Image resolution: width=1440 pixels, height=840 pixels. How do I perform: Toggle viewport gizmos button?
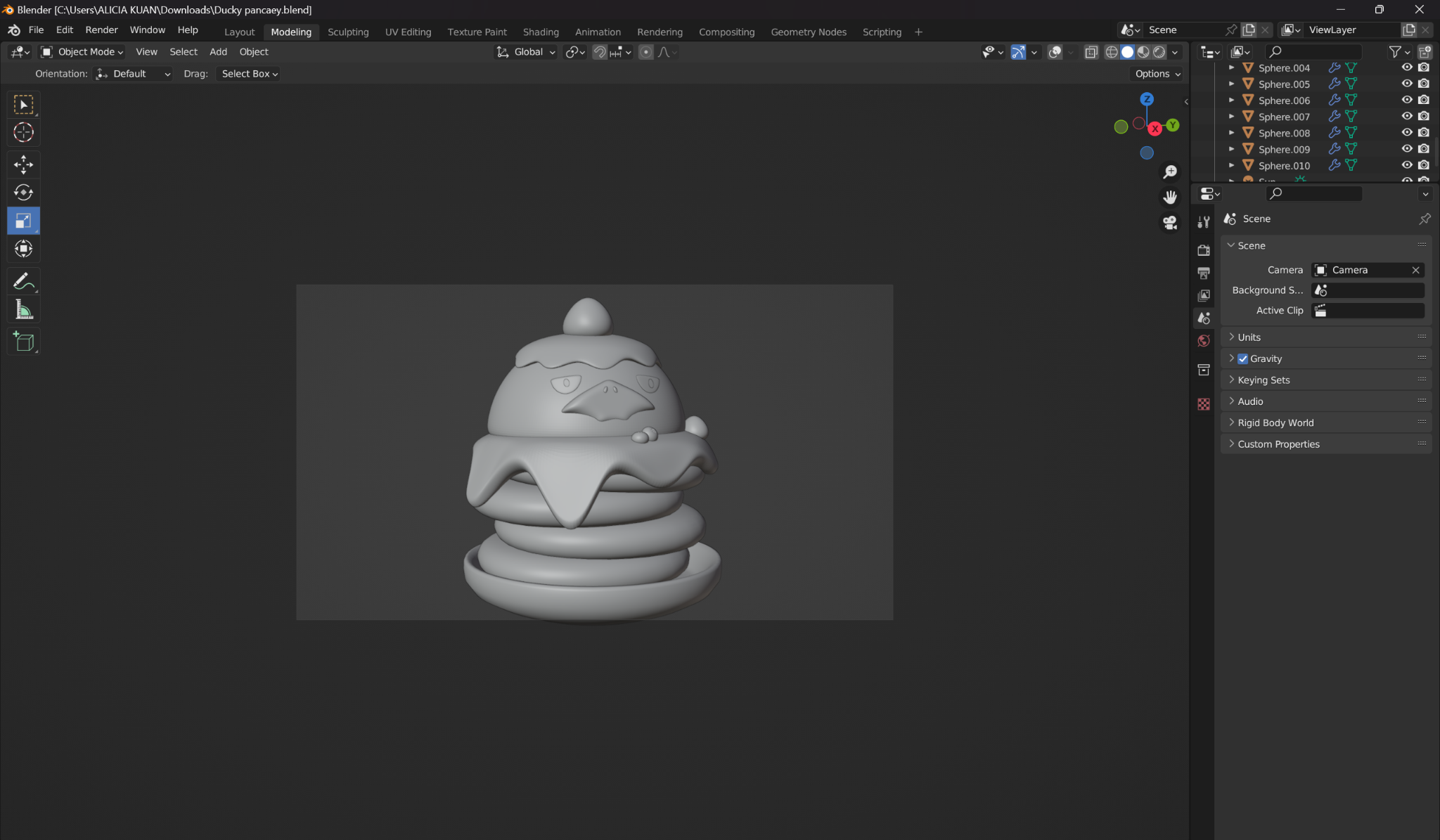point(1017,52)
